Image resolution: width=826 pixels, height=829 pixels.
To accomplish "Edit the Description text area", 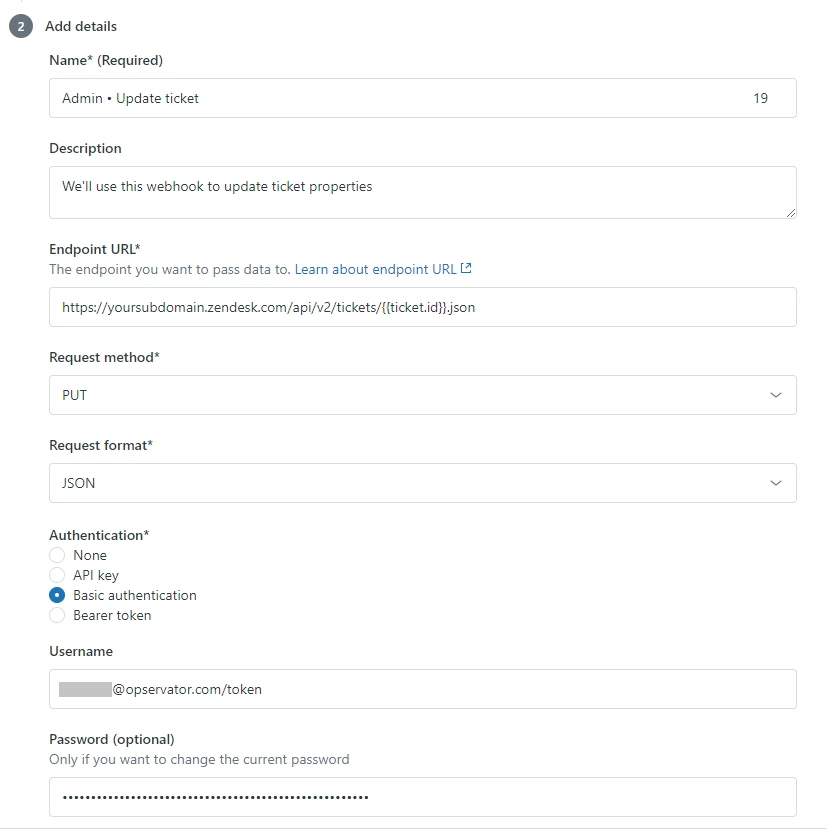I will [422, 192].
